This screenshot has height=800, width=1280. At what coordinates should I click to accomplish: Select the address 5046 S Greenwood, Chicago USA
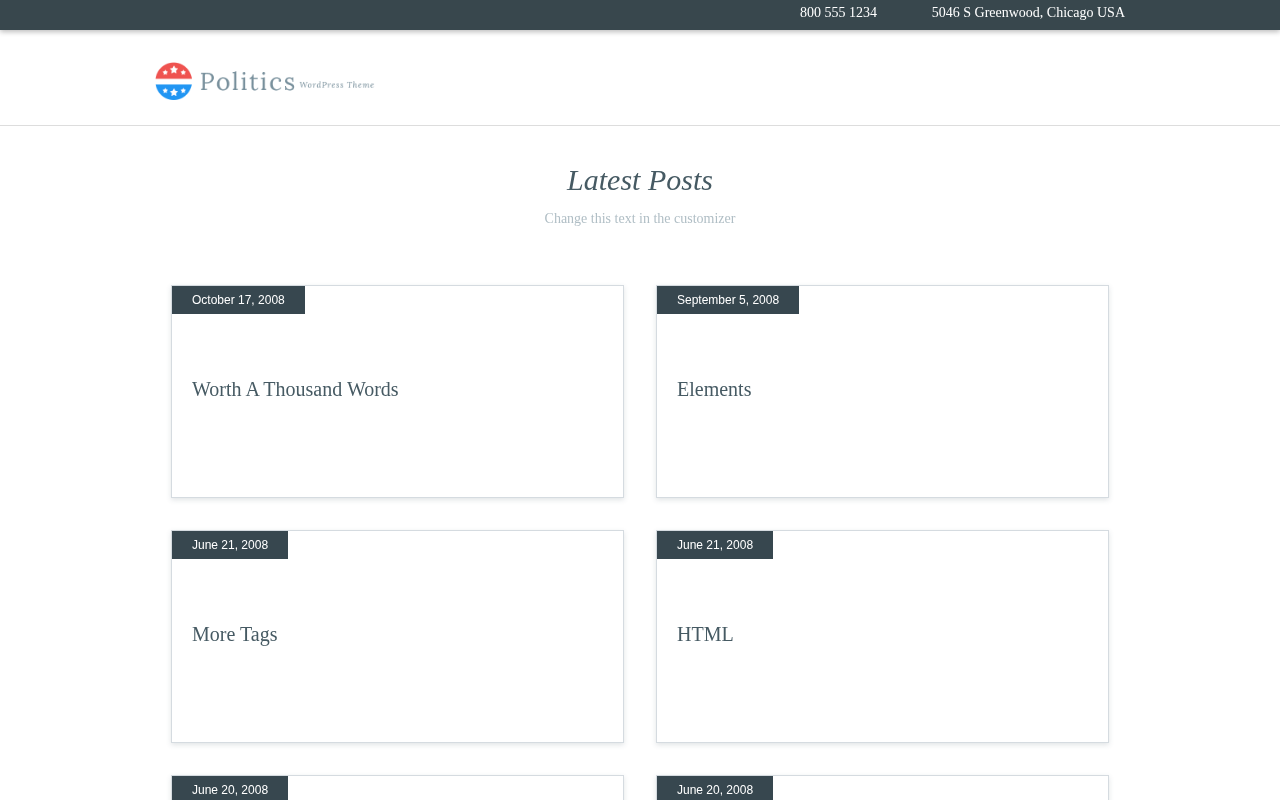pyautogui.click(x=1028, y=13)
